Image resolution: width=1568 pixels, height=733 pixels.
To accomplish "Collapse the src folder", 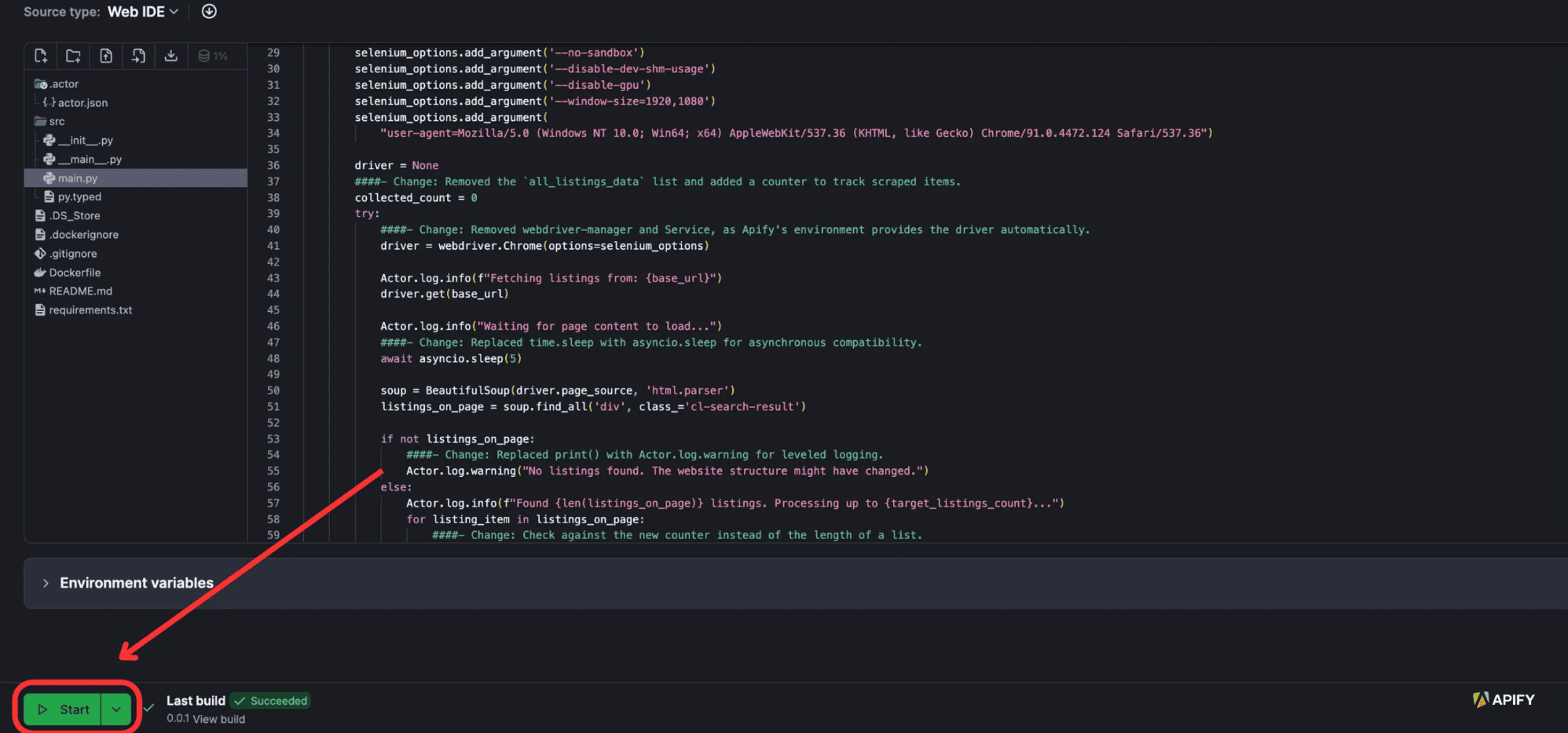I will pyautogui.click(x=57, y=121).
